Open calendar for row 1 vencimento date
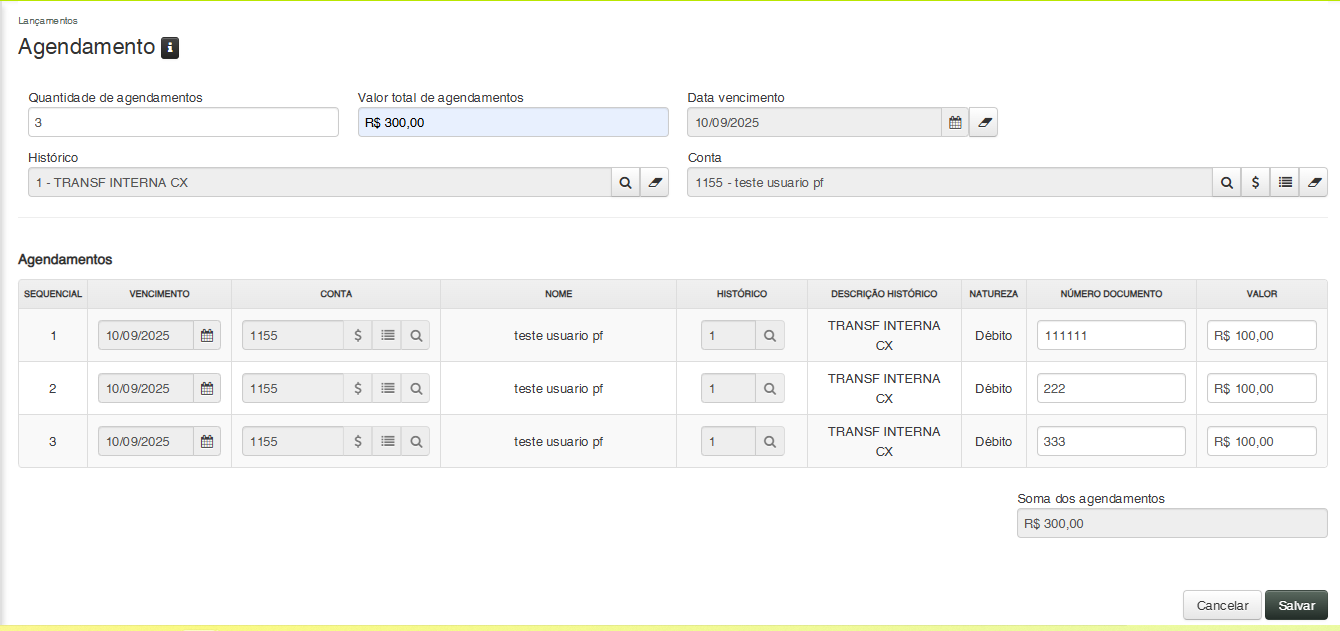The image size is (1340, 631). point(207,336)
